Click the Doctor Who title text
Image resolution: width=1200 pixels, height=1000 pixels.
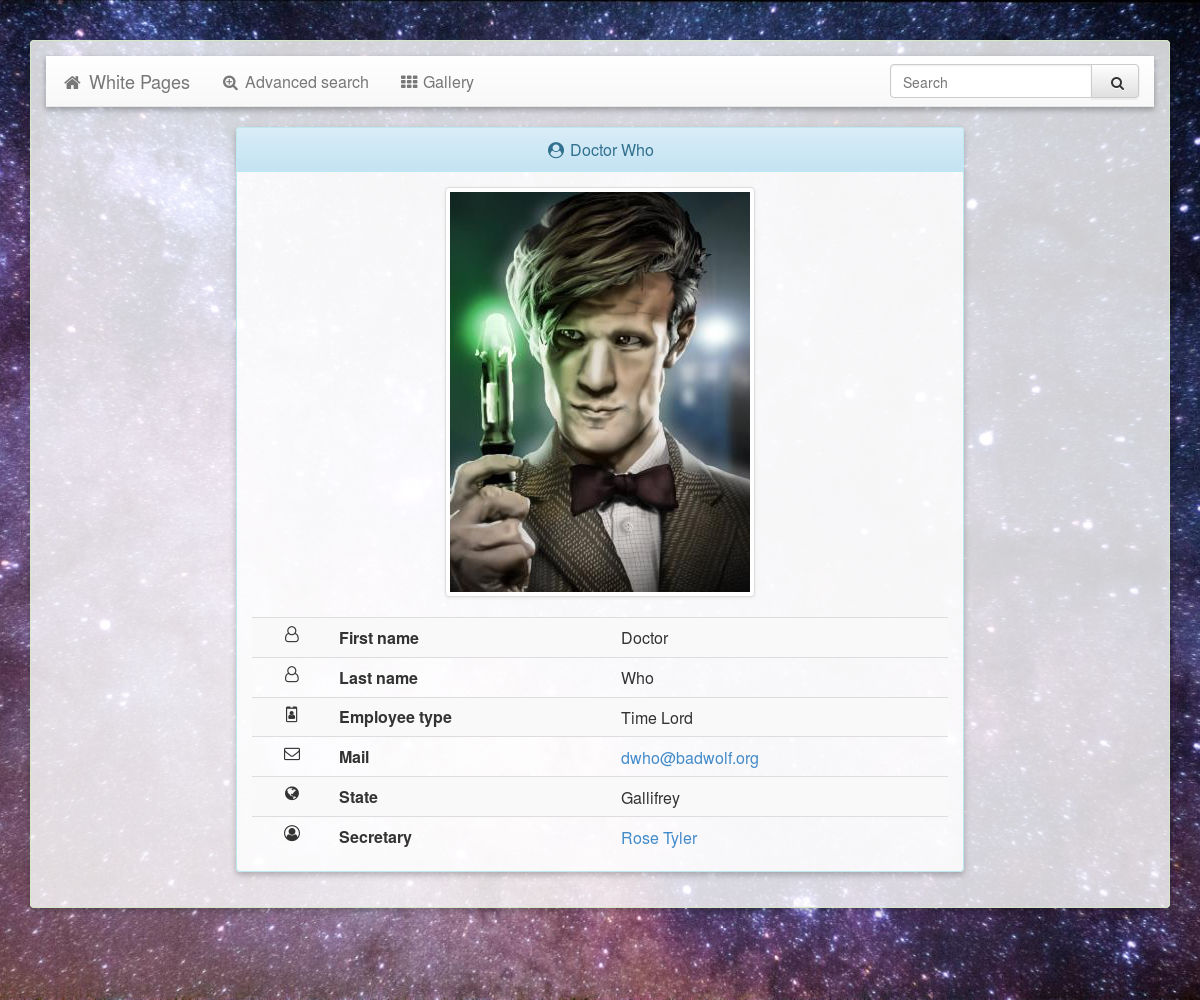pos(612,150)
